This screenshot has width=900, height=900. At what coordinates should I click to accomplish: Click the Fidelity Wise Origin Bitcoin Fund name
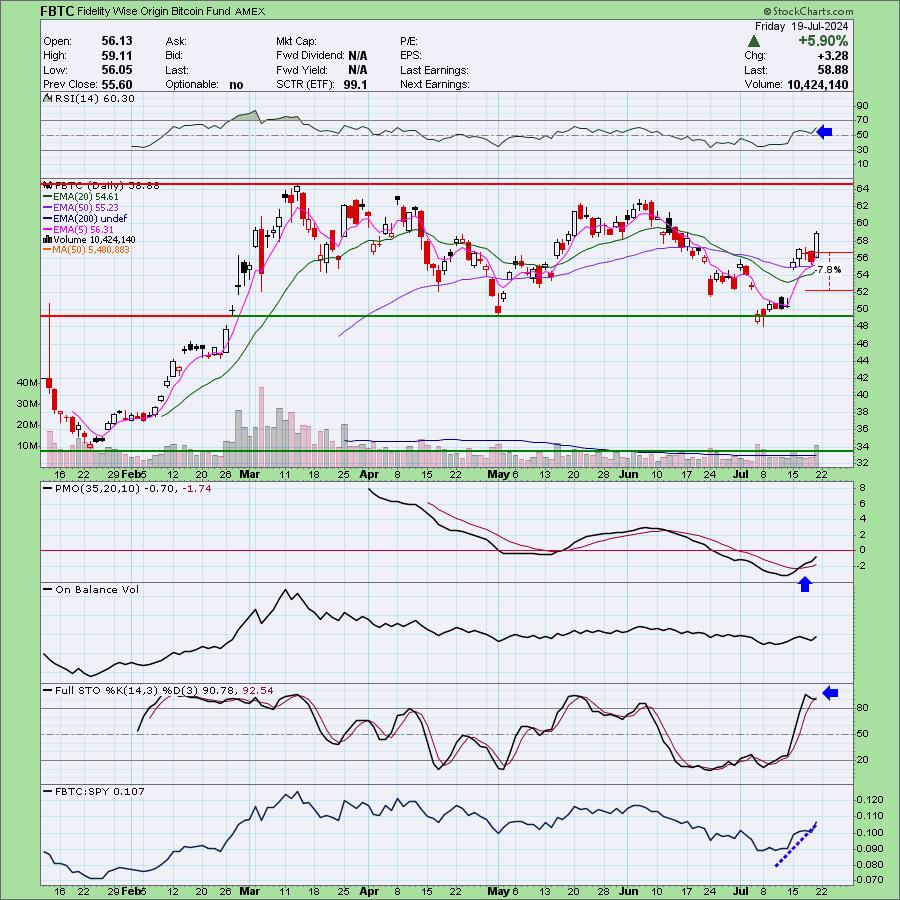tap(154, 11)
